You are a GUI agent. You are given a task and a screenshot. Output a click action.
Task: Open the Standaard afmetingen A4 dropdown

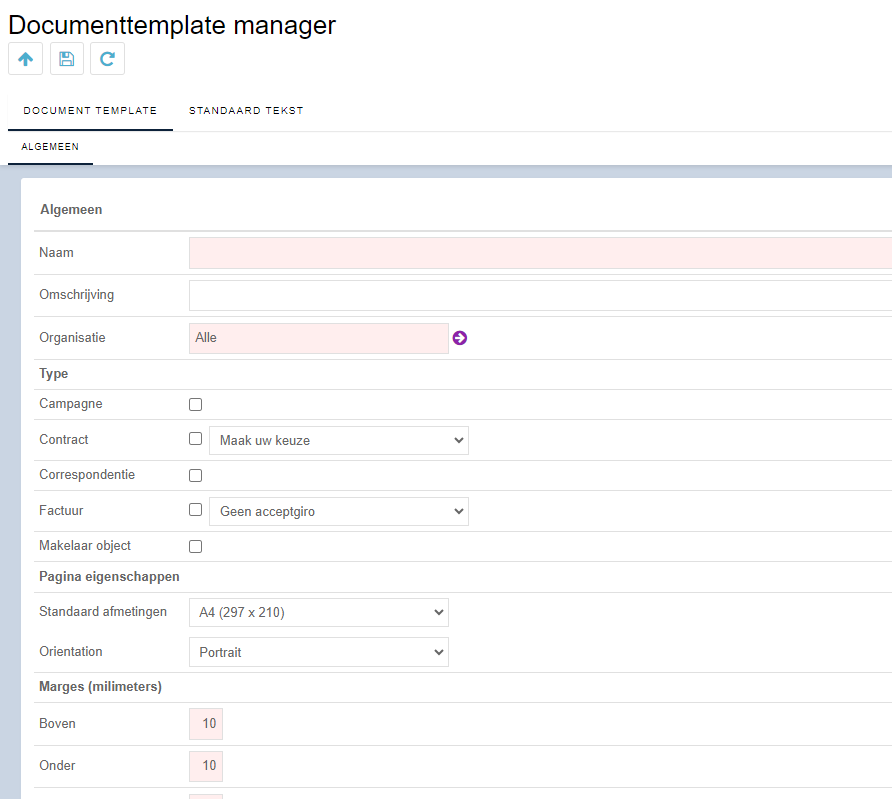[x=319, y=612]
